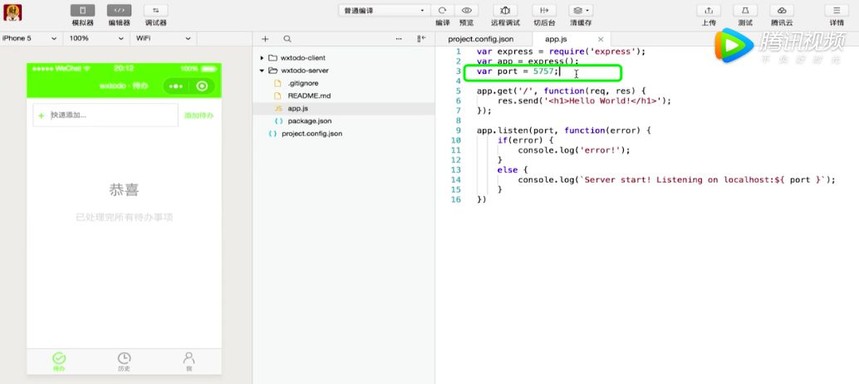Close the app.js editor tab
This screenshot has width=859, height=384.
coord(600,39)
